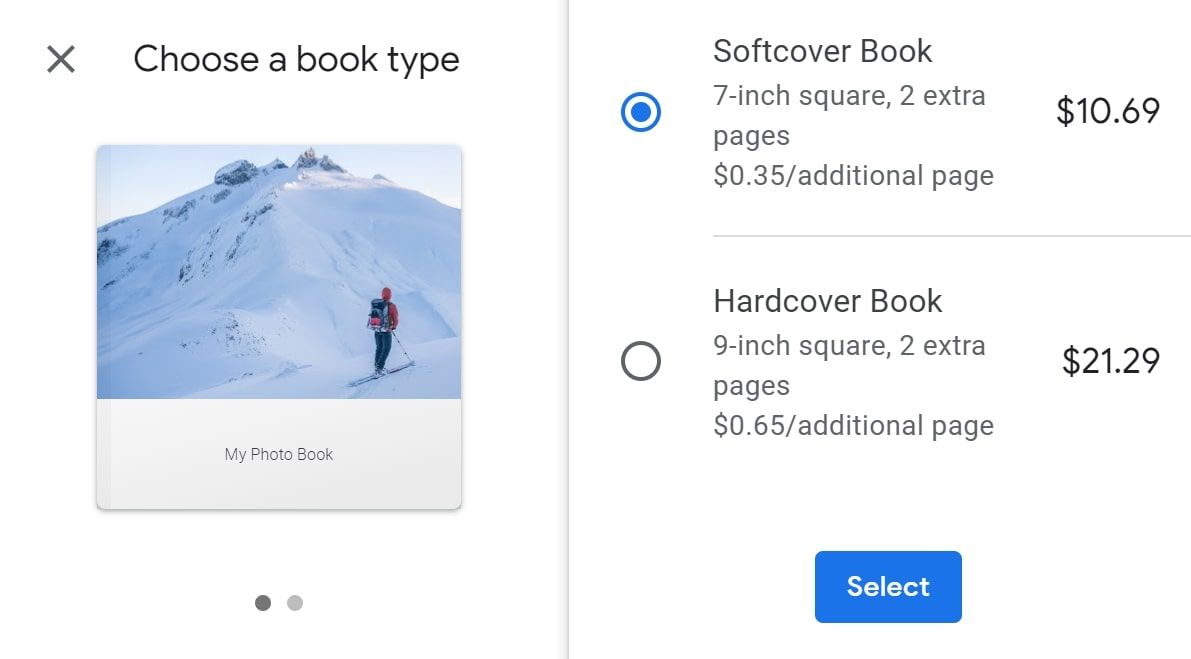Viewport: 1191px width, 659px height.
Task: Click the Hardcover Book heading text
Action: tap(827, 300)
